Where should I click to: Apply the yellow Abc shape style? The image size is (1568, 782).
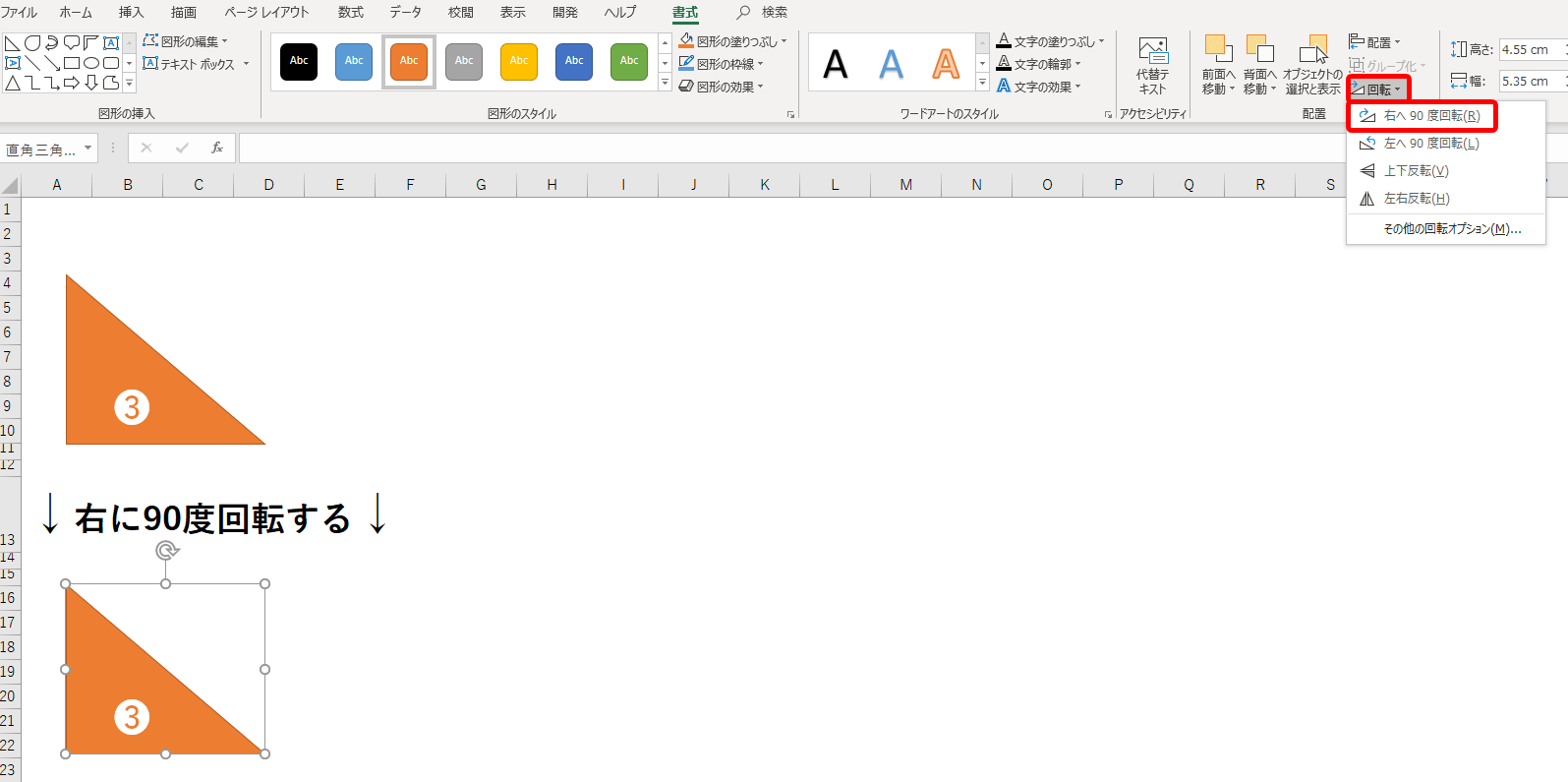coord(519,61)
